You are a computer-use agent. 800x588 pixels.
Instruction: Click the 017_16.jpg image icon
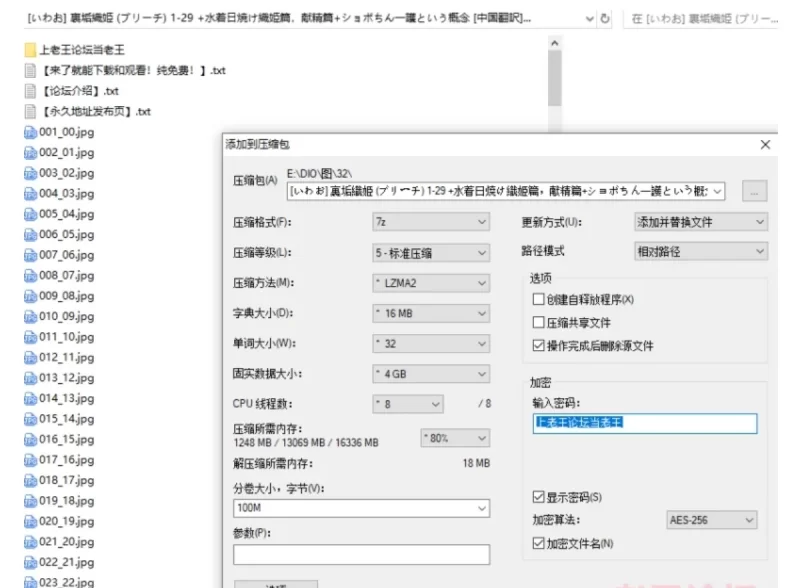(30, 460)
